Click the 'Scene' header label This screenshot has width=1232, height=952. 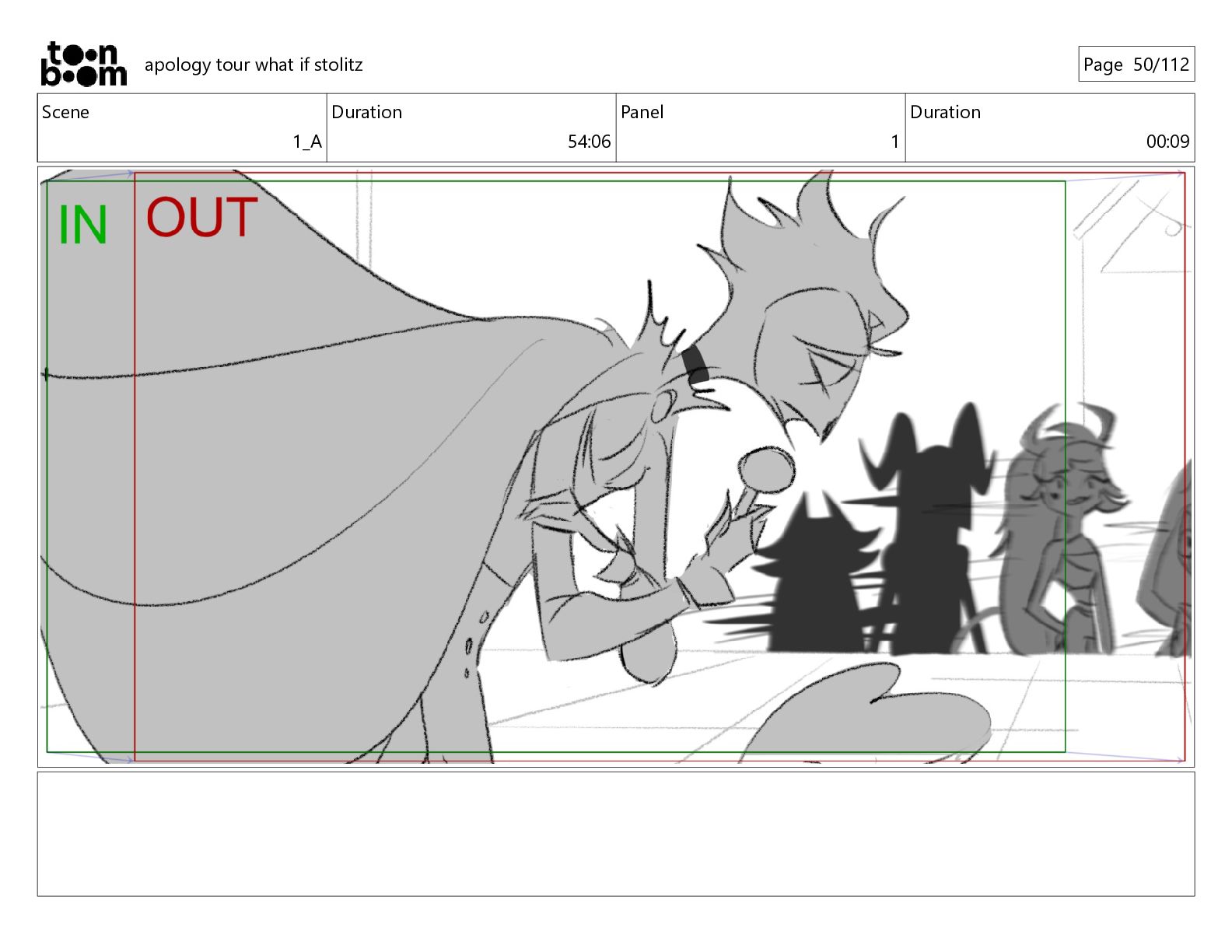(x=65, y=112)
